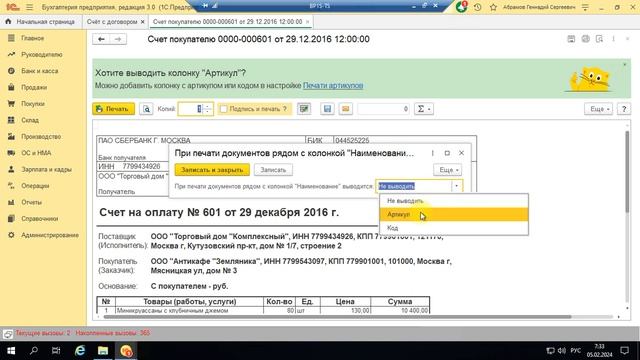Click the Справочники sidebar icon

11,218
